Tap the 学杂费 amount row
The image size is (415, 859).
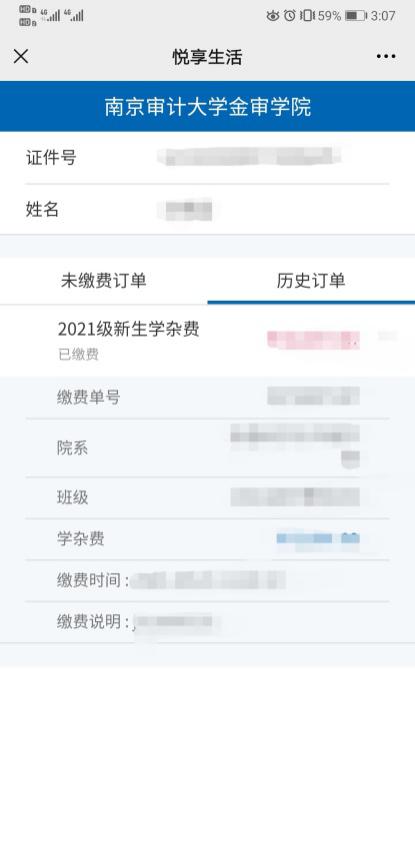click(208, 539)
